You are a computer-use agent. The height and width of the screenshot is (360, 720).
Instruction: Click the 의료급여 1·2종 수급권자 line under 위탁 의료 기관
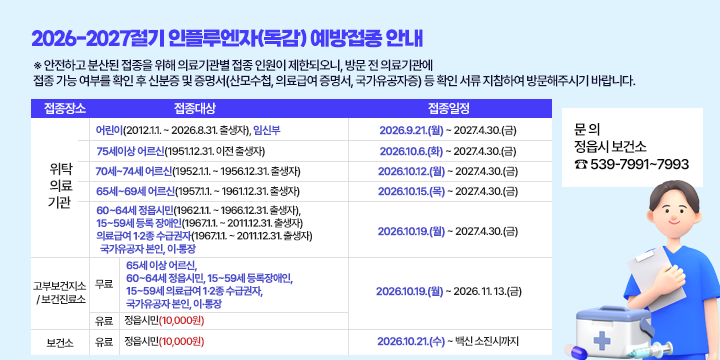(204, 236)
